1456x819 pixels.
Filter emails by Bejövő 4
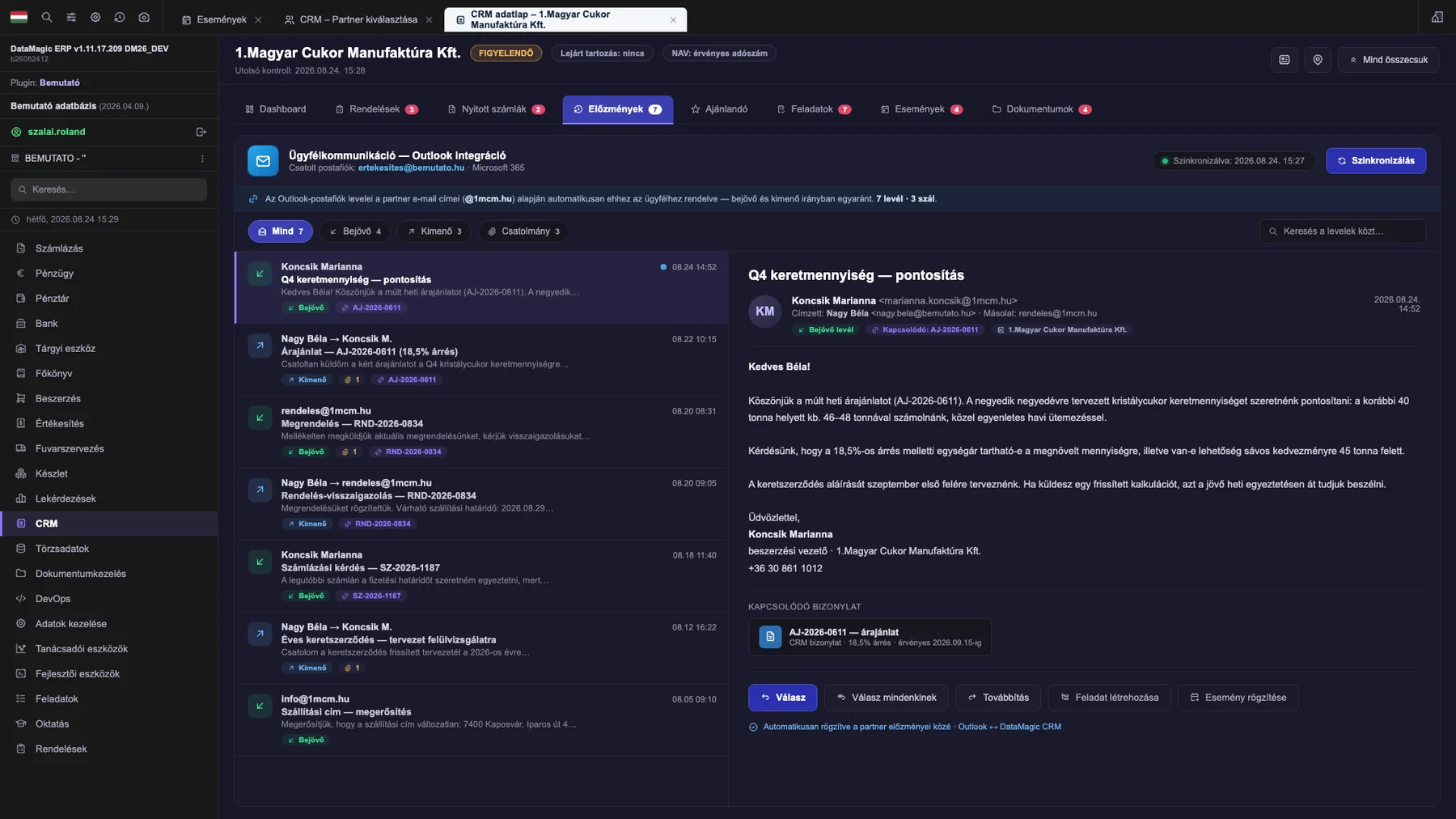coord(355,231)
